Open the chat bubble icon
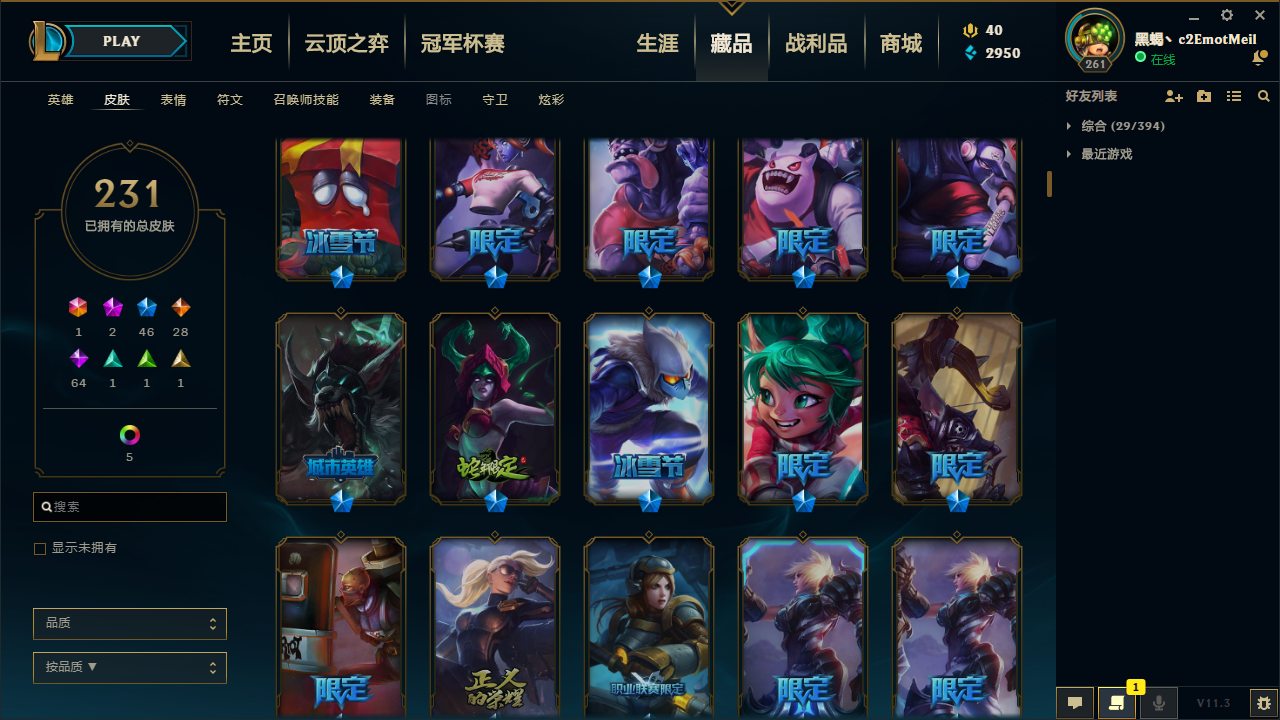 coord(1075,703)
